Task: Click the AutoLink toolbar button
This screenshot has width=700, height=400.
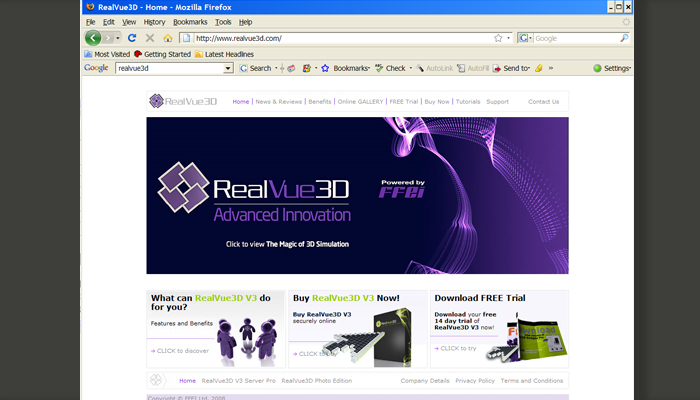Action: coord(434,68)
